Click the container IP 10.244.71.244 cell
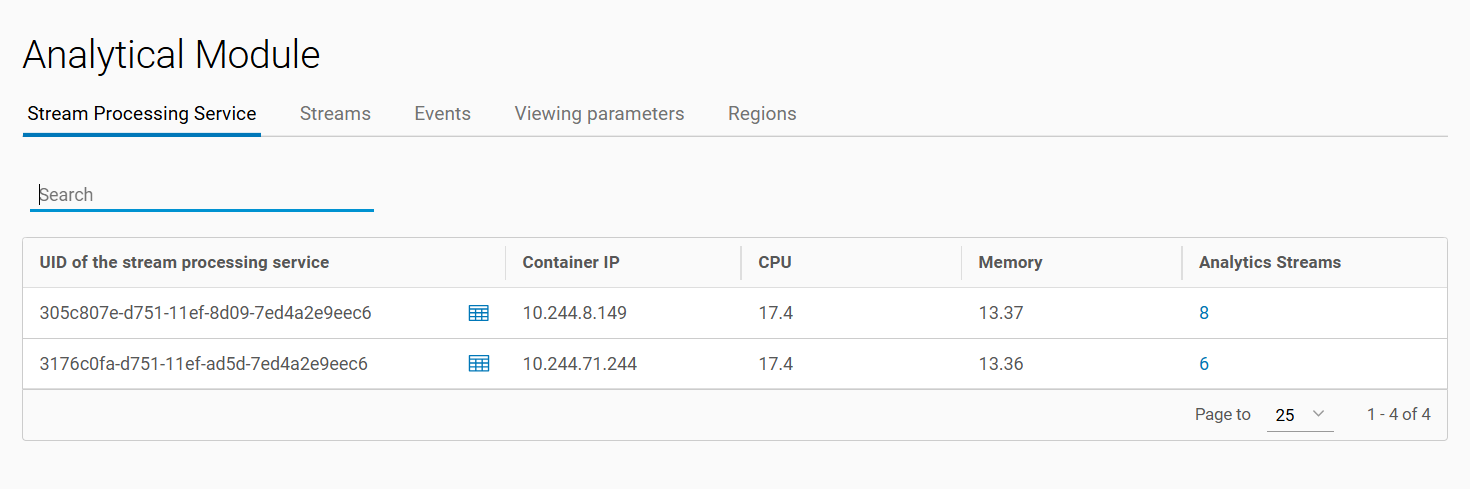Image resolution: width=1470 pixels, height=489 pixels. point(580,364)
